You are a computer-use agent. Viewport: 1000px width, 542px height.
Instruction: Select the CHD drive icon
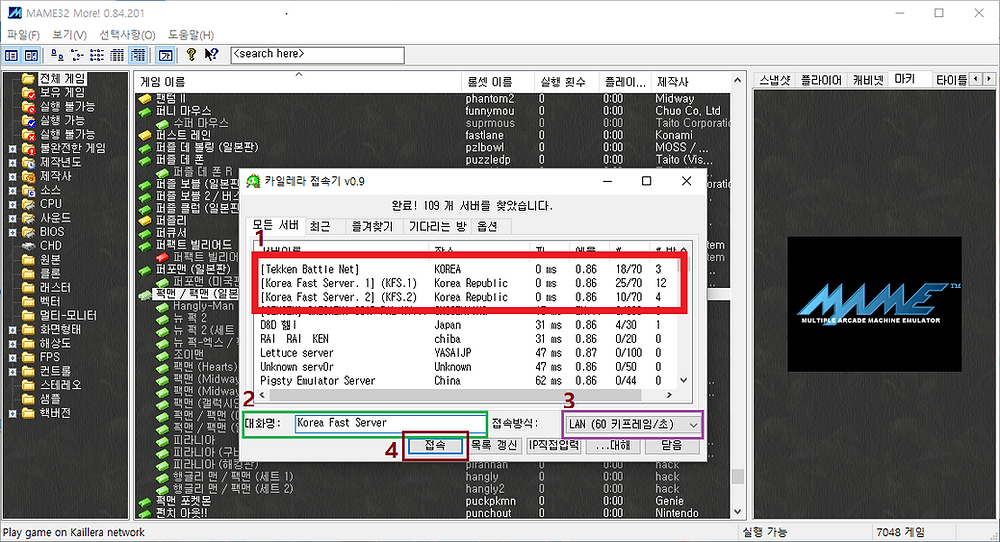point(27,246)
